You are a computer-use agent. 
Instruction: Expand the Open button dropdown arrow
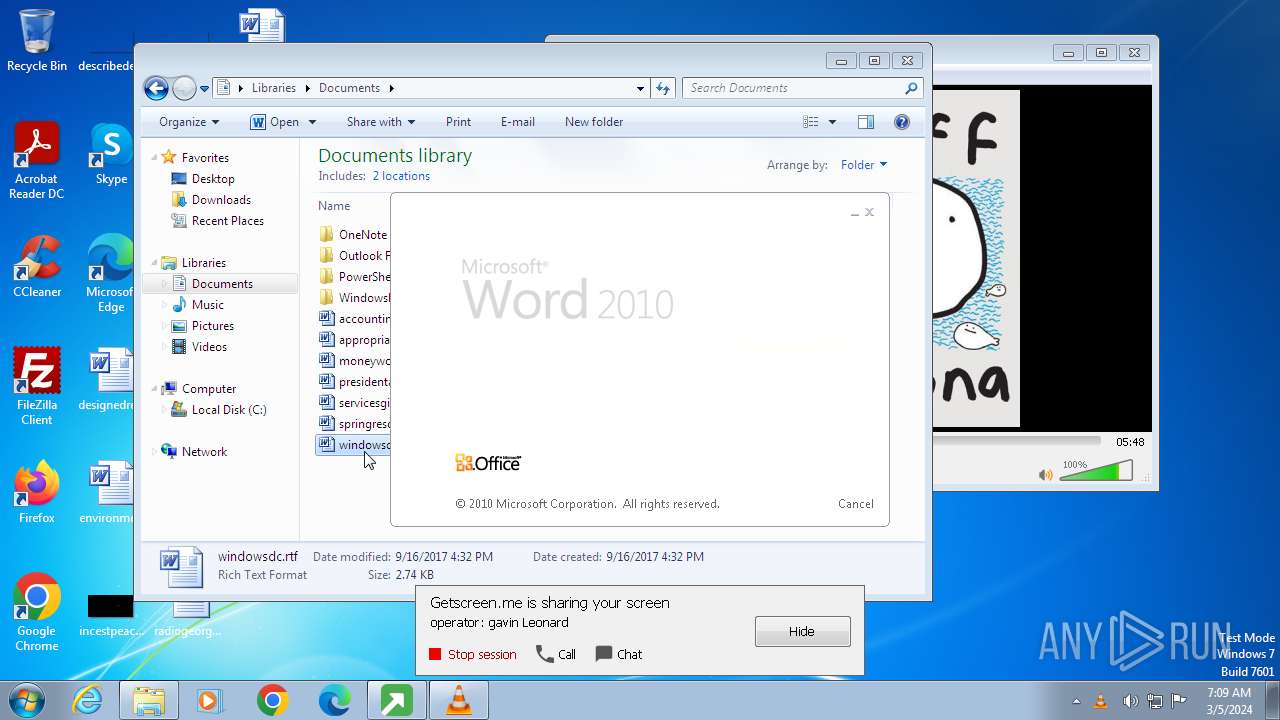click(x=312, y=122)
